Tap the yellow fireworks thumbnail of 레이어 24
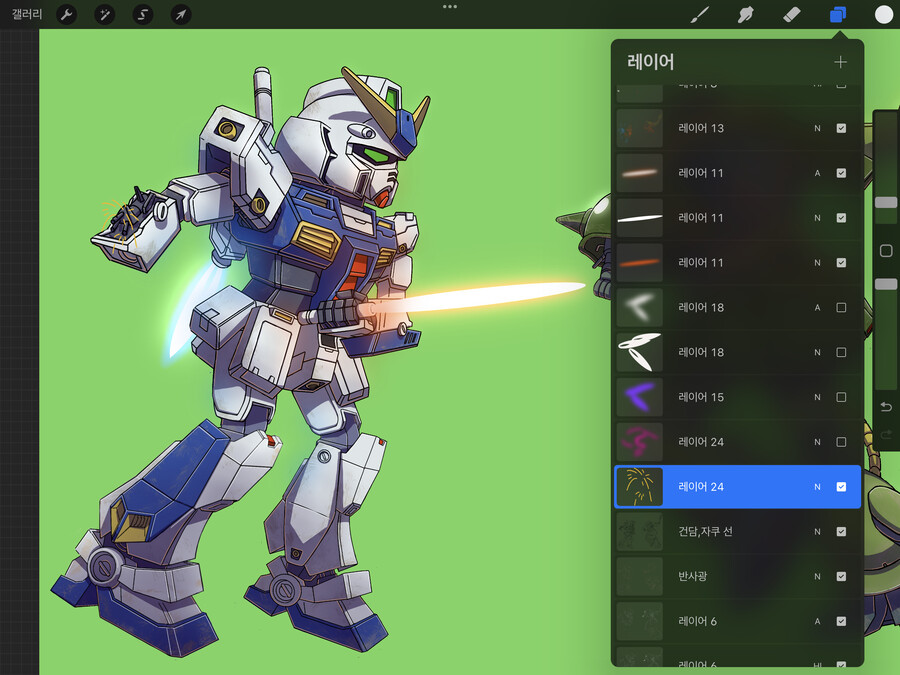900x675 pixels. pos(639,486)
